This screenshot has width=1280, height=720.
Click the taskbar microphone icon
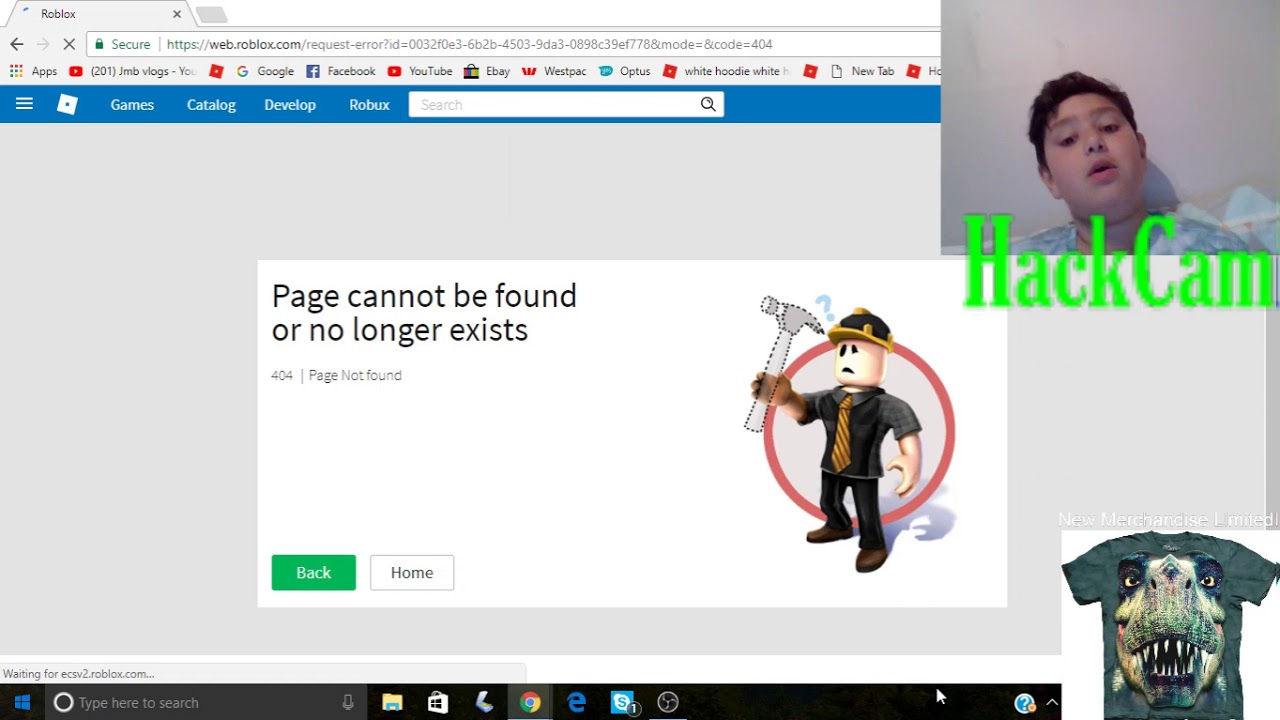tap(348, 702)
